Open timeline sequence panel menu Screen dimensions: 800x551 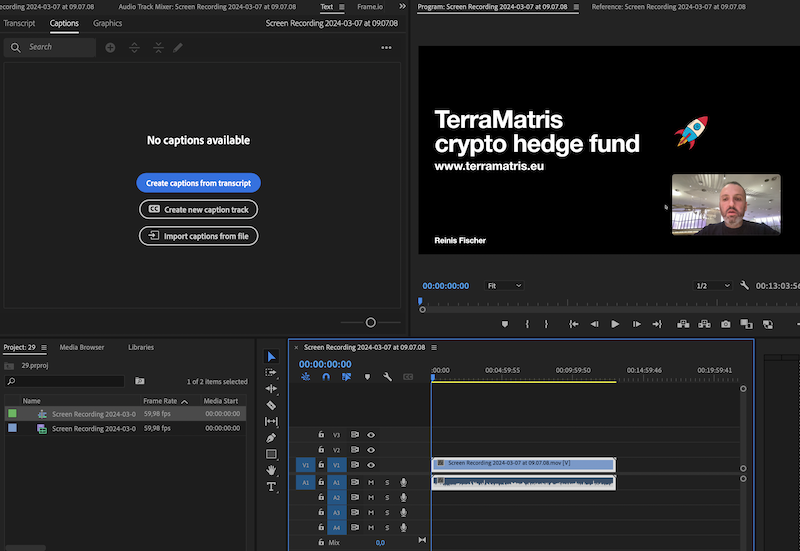click(434, 347)
